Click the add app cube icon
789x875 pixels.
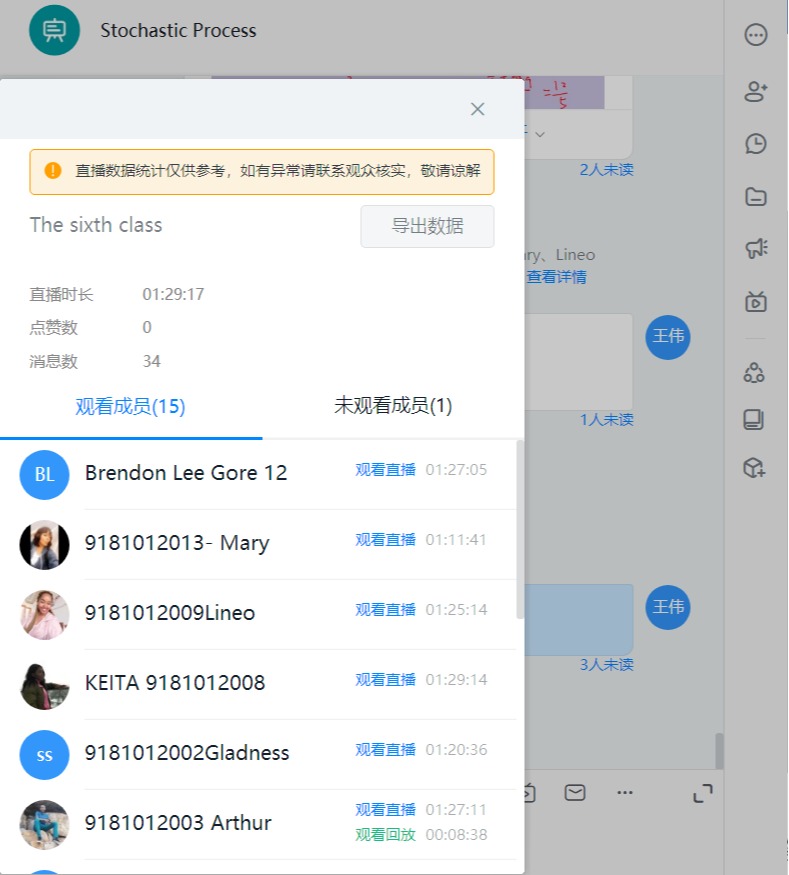[x=755, y=467]
